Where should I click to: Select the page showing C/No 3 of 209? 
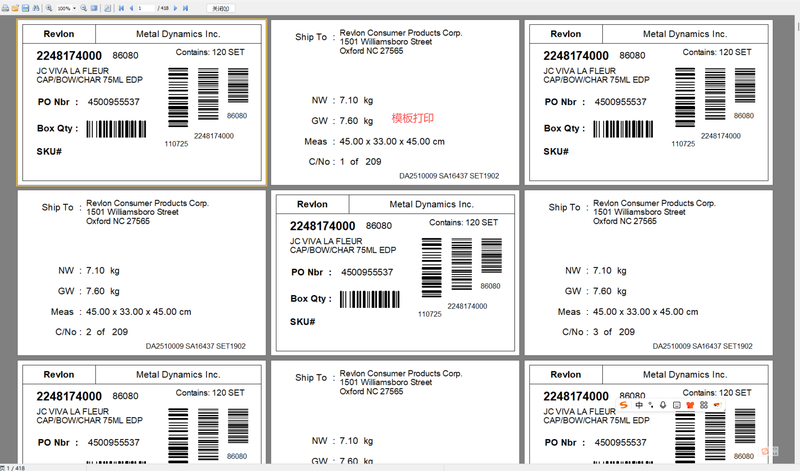point(648,272)
